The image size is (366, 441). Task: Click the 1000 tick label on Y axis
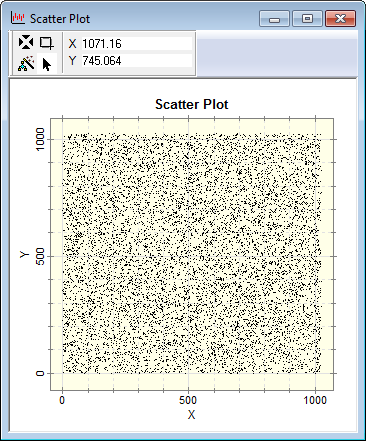(x=40, y=139)
